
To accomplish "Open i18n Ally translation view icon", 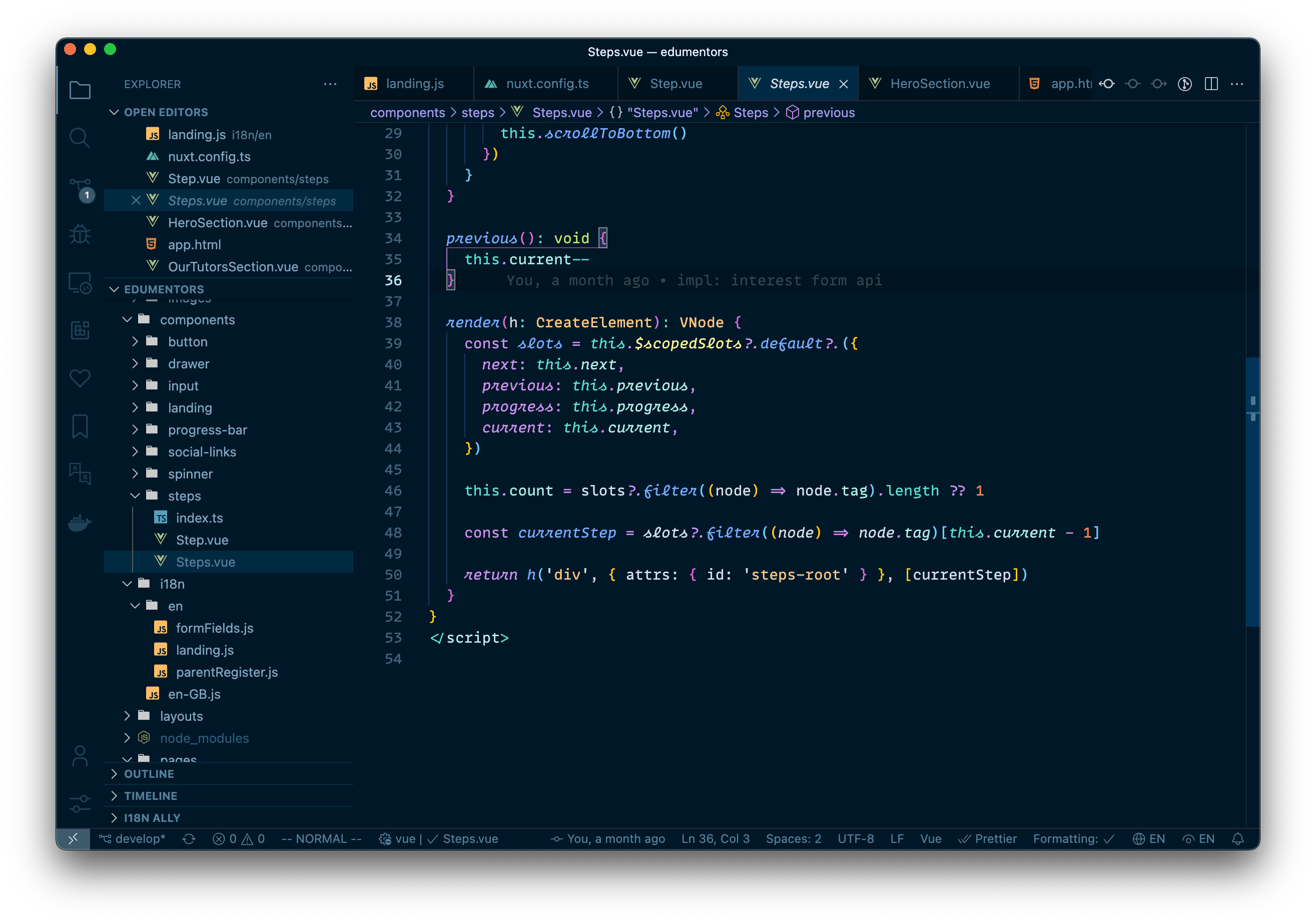I will pyautogui.click(x=80, y=474).
